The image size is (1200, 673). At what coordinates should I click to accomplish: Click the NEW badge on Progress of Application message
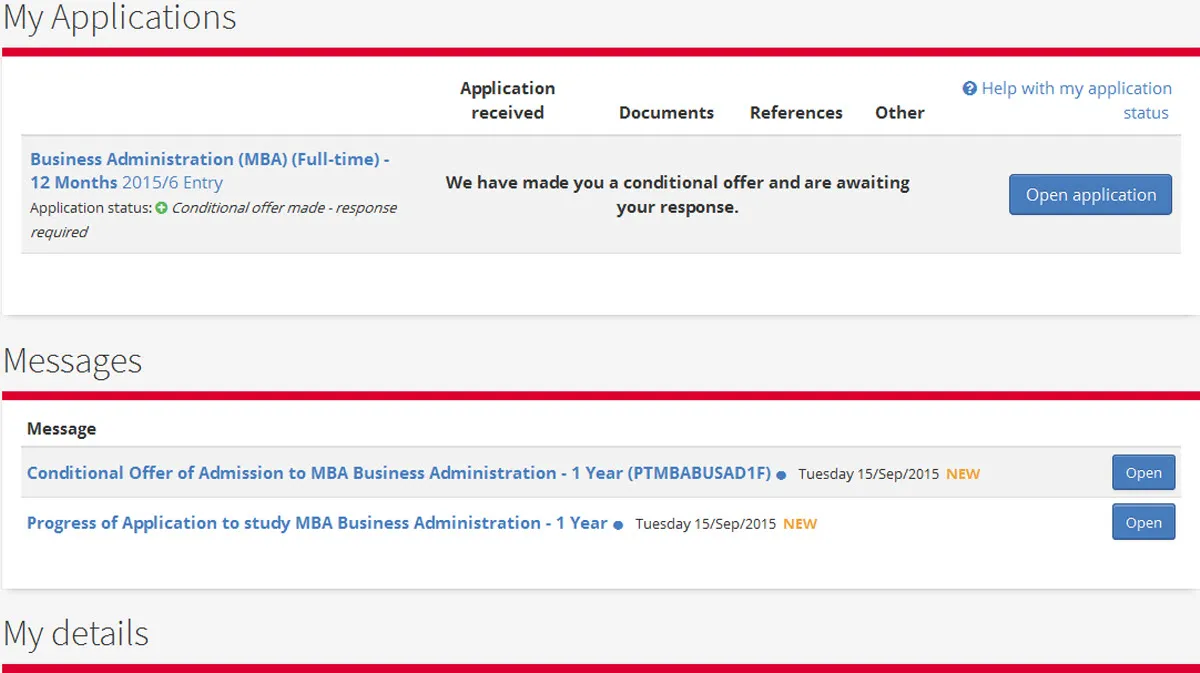[799, 524]
